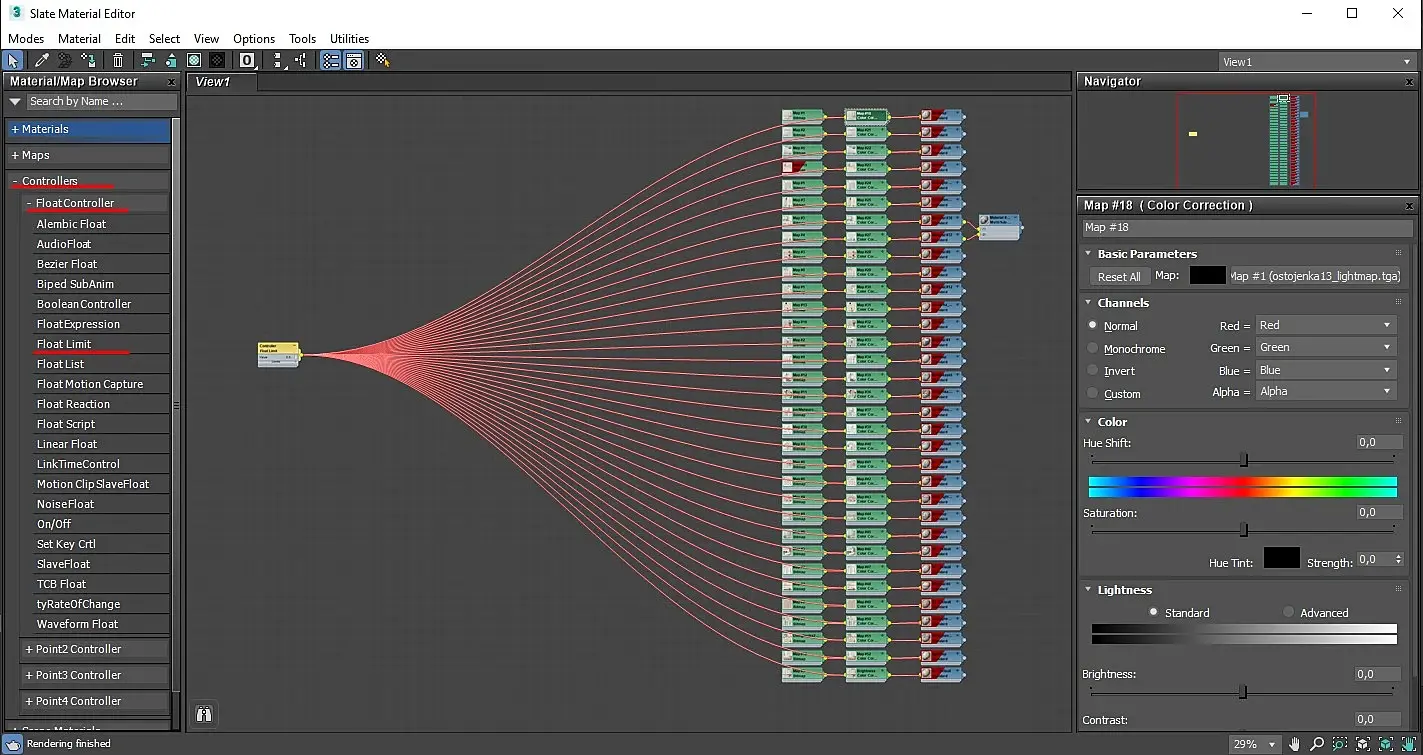
Task: Click the Zoom Extents Selected icon
Action: (x=1386, y=744)
